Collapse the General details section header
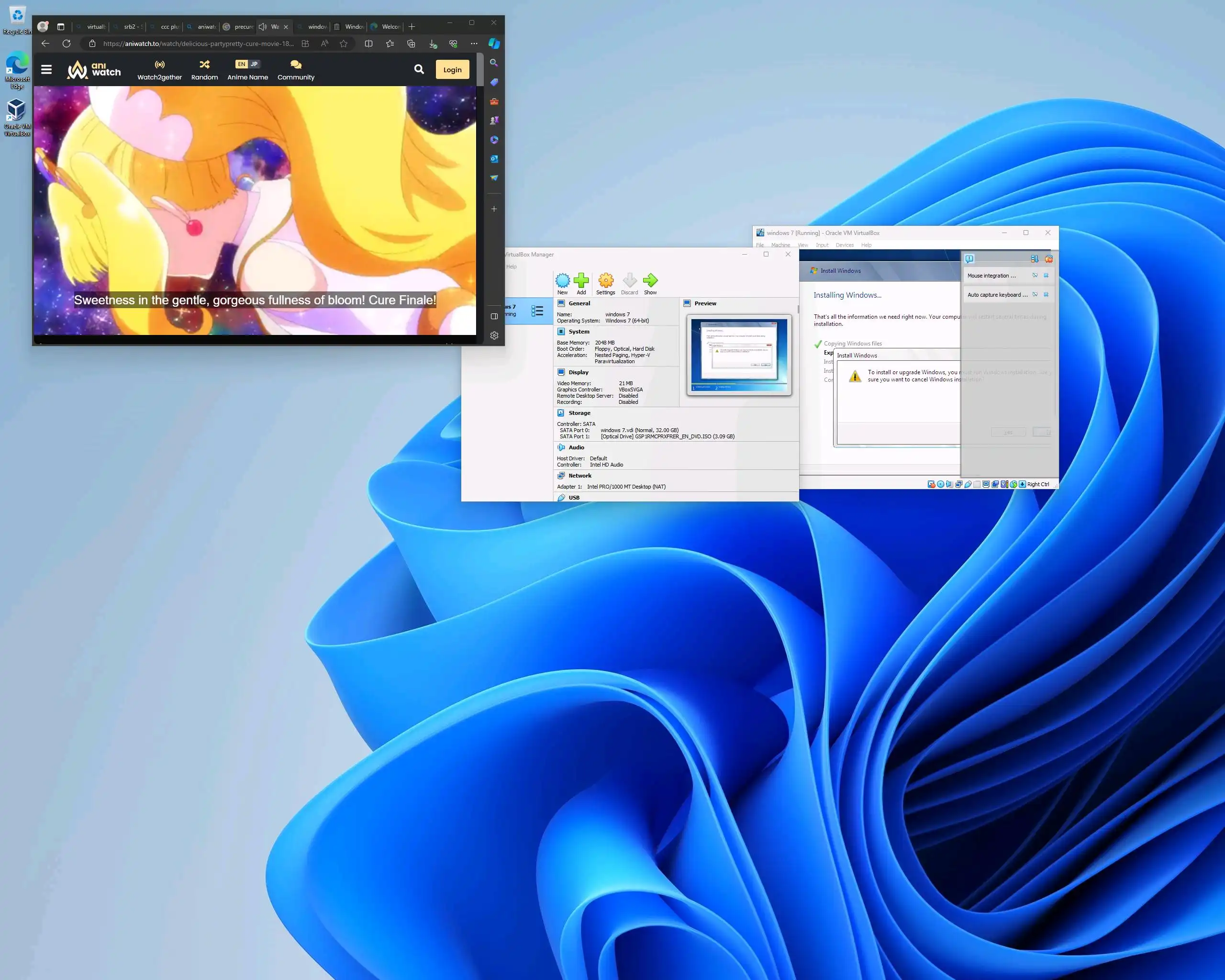This screenshot has height=980, width=1225. tap(579, 303)
